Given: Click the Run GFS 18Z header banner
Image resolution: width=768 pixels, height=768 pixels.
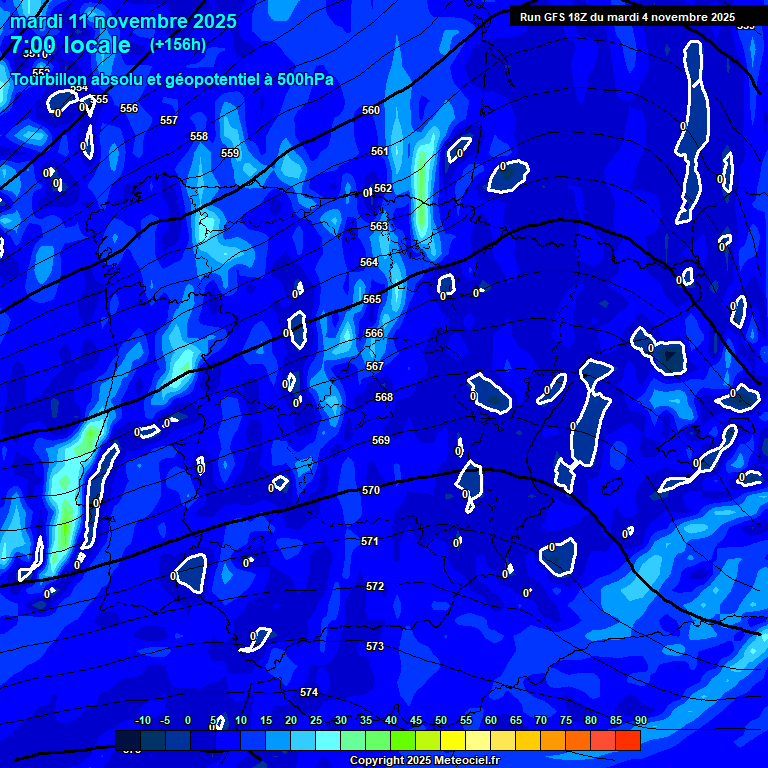Looking at the screenshot, I should [627, 17].
